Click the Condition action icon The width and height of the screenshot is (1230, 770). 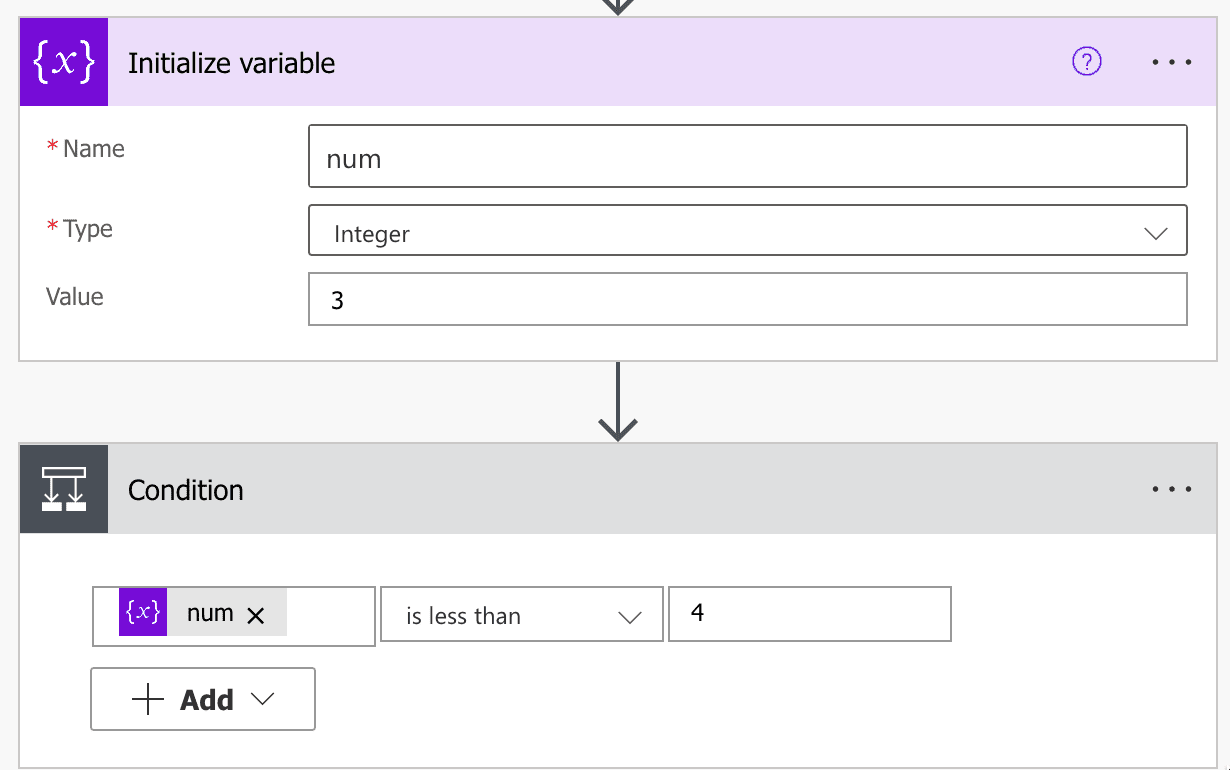point(63,489)
